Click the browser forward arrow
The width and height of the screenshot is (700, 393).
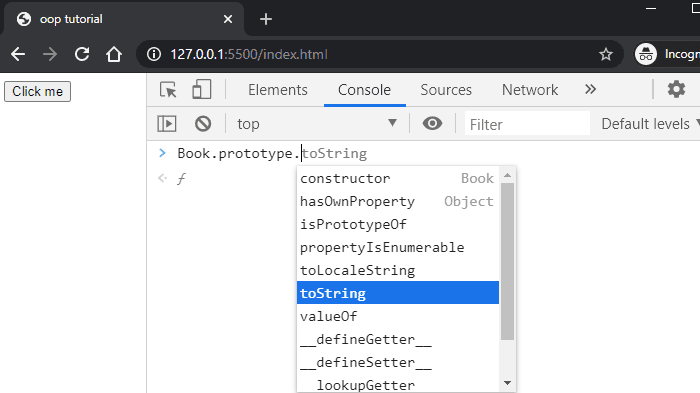pos(50,54)
